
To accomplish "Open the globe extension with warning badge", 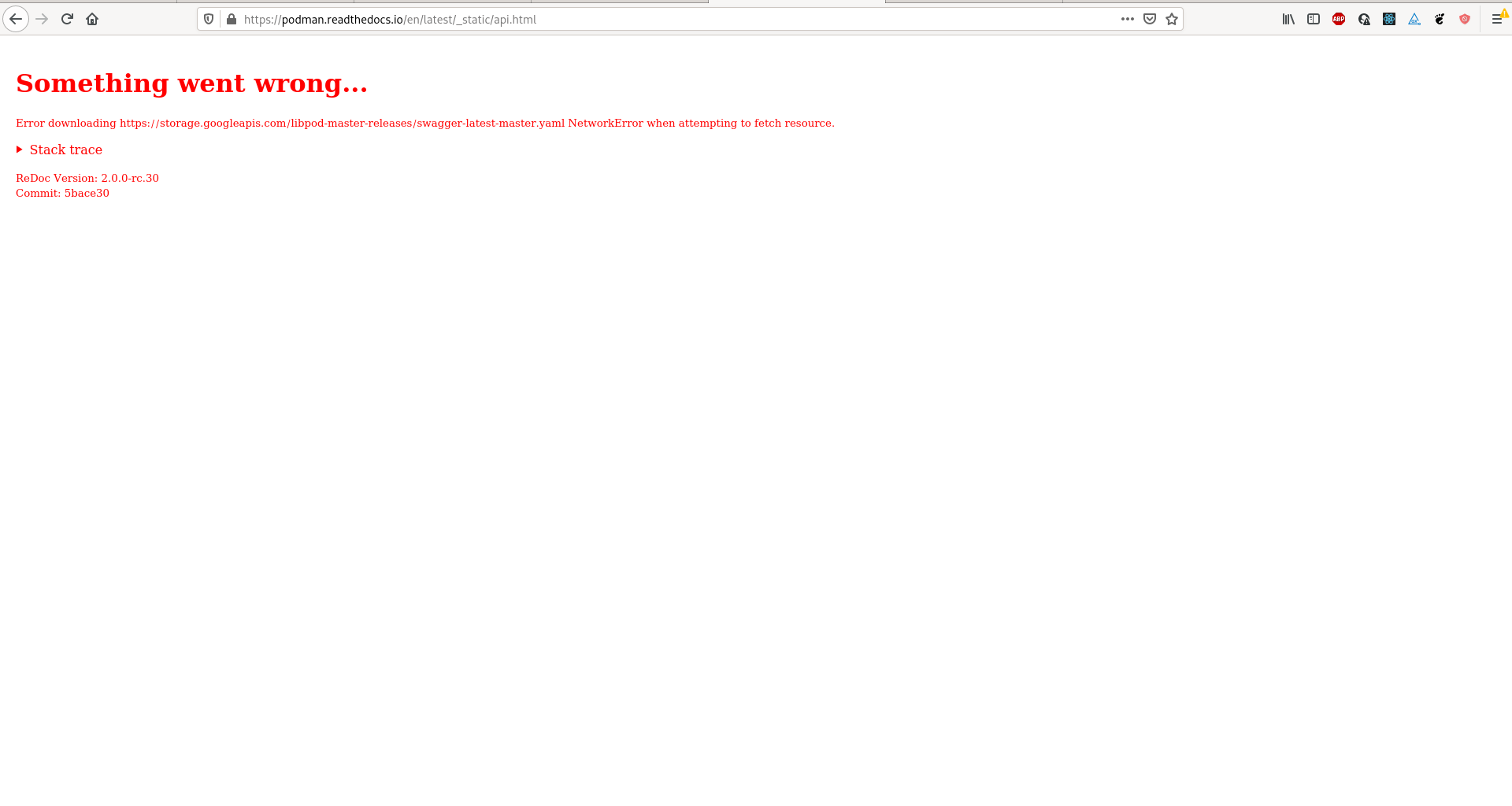I will click(1364, 19).
